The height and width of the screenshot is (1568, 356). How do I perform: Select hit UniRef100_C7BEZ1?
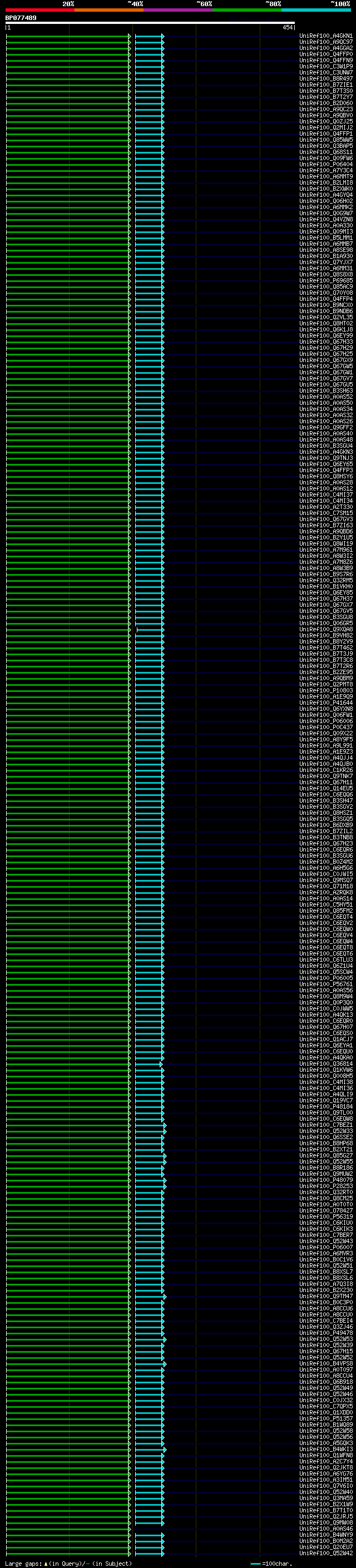pos(325,1125)
